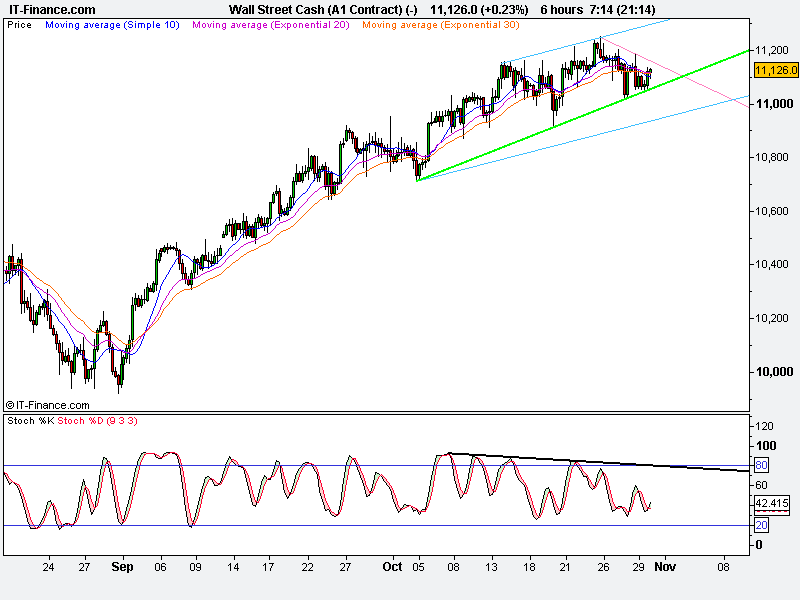Select the 11,200 price axis label
This screenshot has width=800, height=600.
point(771,50)
